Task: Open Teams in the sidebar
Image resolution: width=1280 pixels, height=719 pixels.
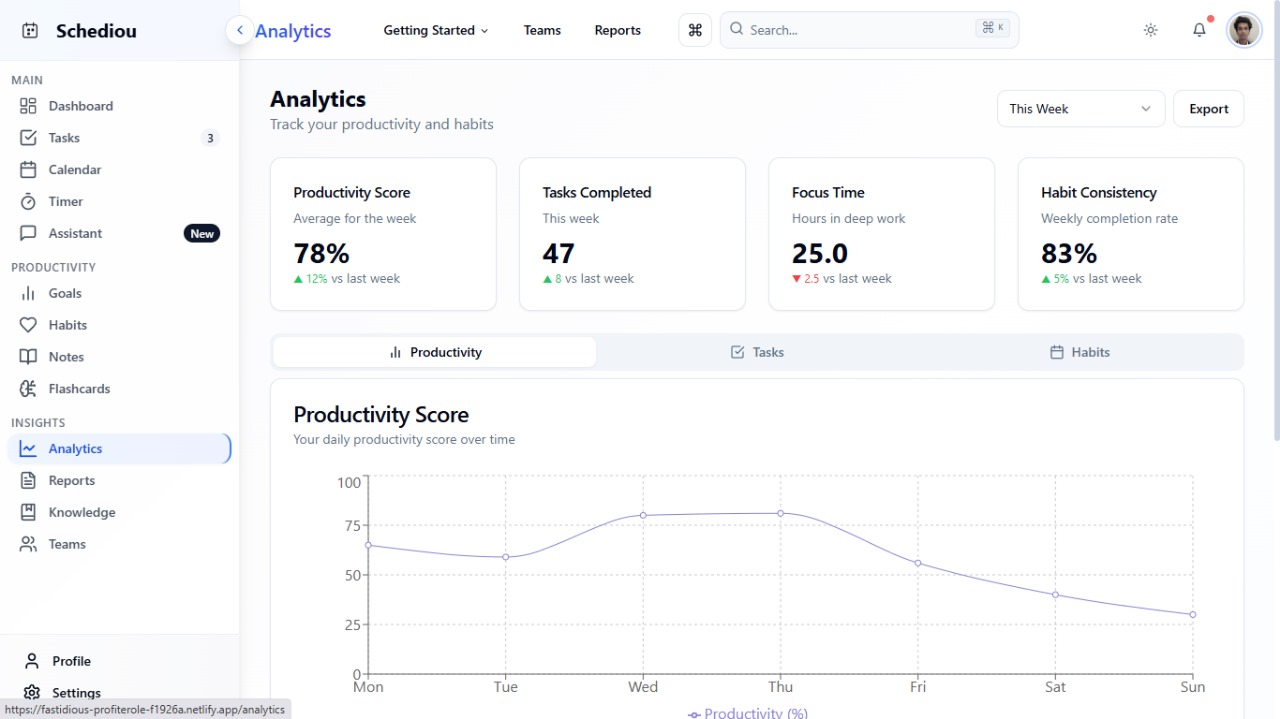Action: coord(120,544)
